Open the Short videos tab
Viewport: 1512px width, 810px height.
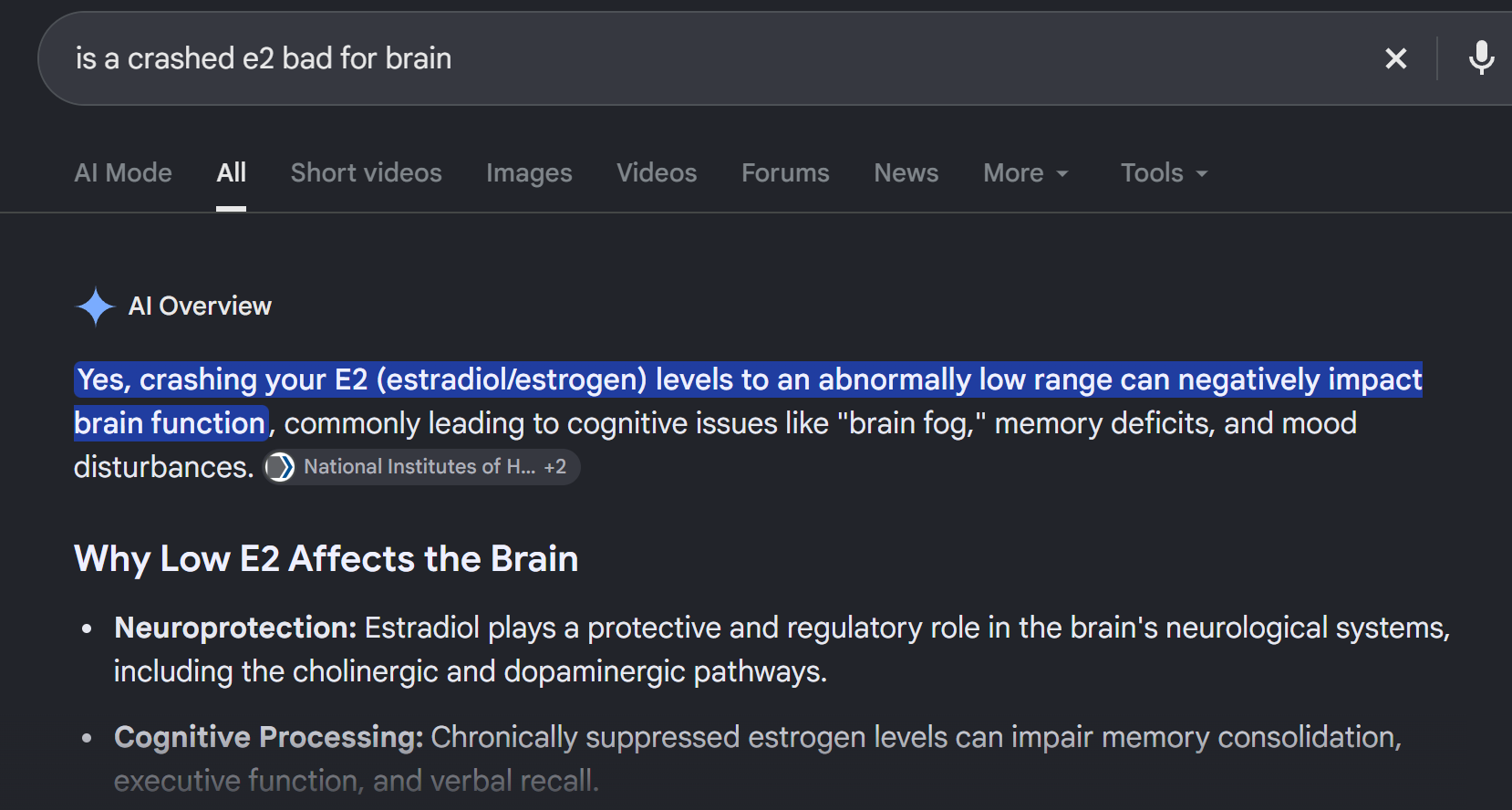pos(366,173)
